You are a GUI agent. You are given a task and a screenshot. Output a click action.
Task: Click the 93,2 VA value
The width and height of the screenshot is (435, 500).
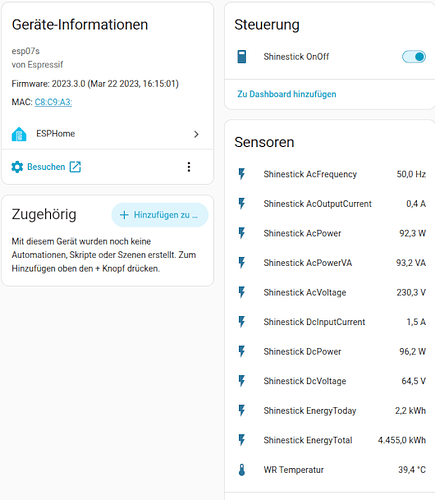click(411, 263)
